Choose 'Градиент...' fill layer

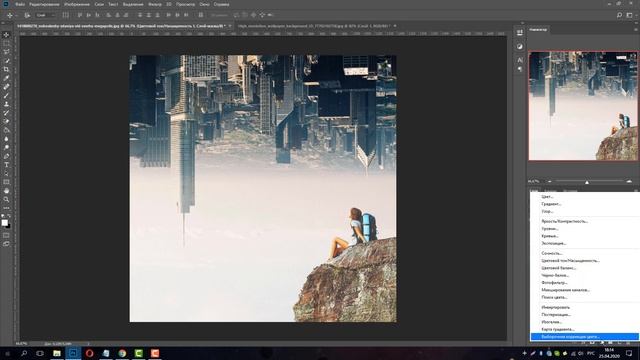(584, 204)
